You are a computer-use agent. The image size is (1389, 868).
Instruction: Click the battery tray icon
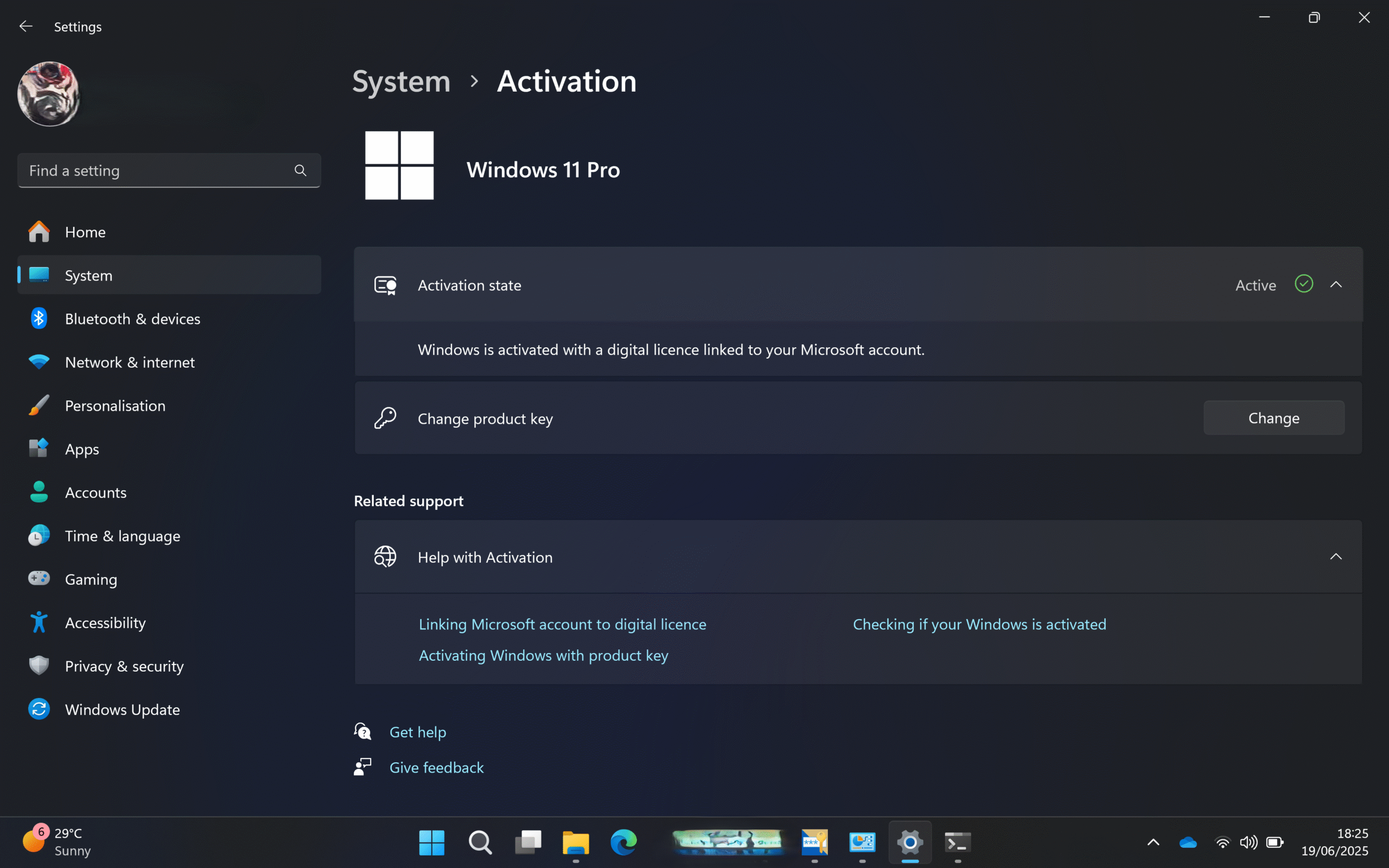tap(1275, 842)
